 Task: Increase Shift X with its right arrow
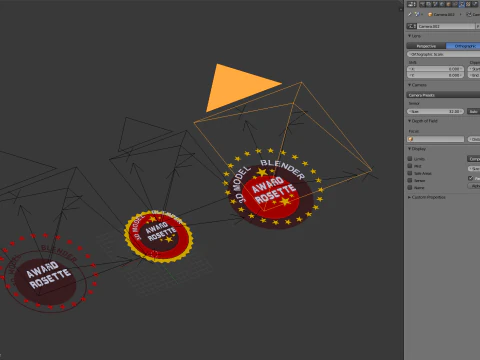(x=461, y=69)
